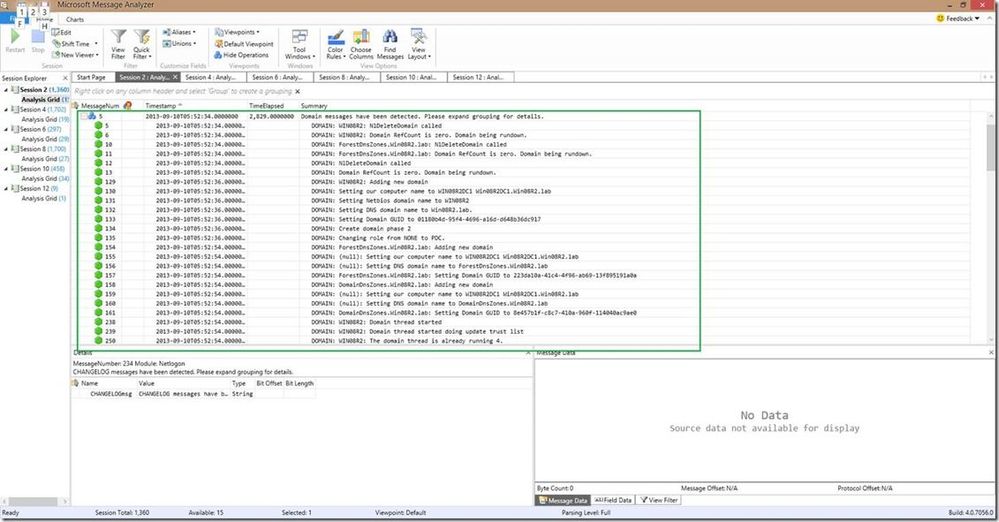Toggle Hide Operations in Viewpoints group
The height and width of the screenshot is (522, 999).
[x=241, y=55]
